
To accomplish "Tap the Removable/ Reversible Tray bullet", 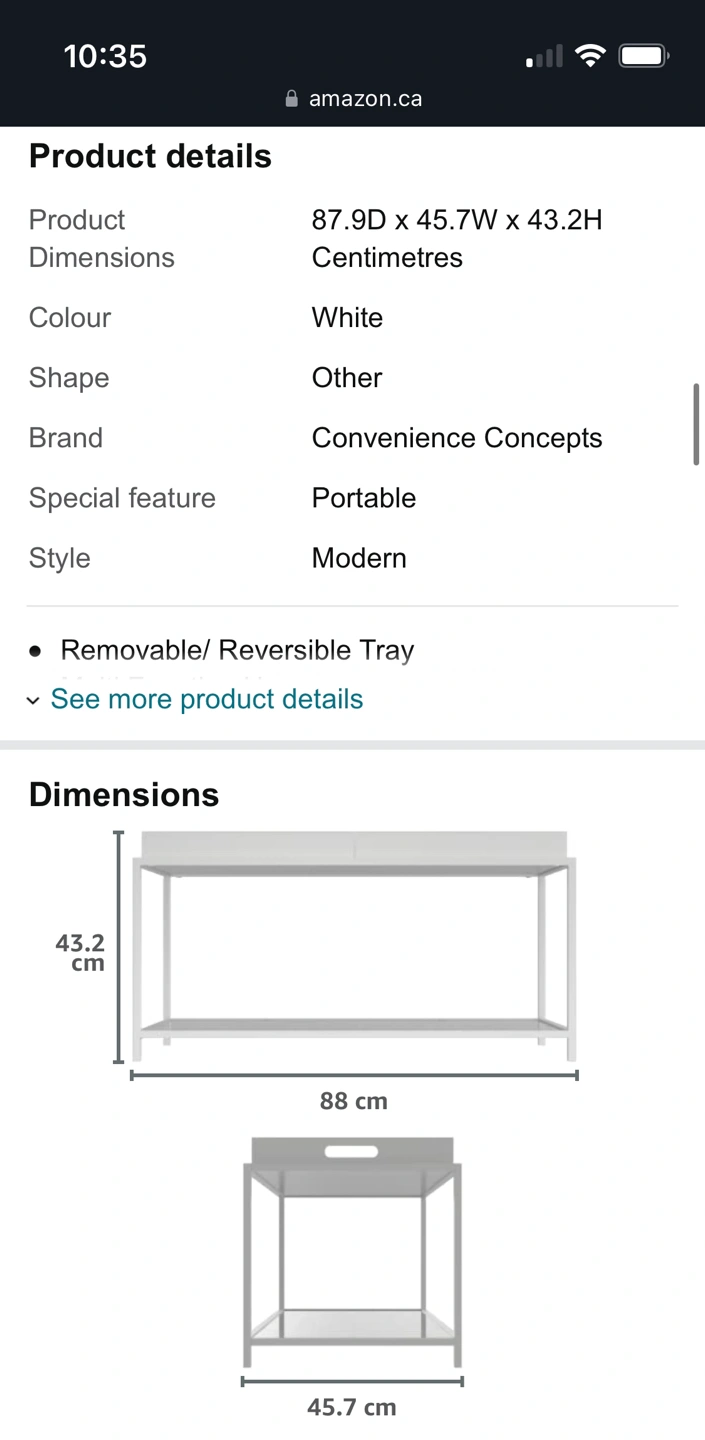I will click(237, 650).
